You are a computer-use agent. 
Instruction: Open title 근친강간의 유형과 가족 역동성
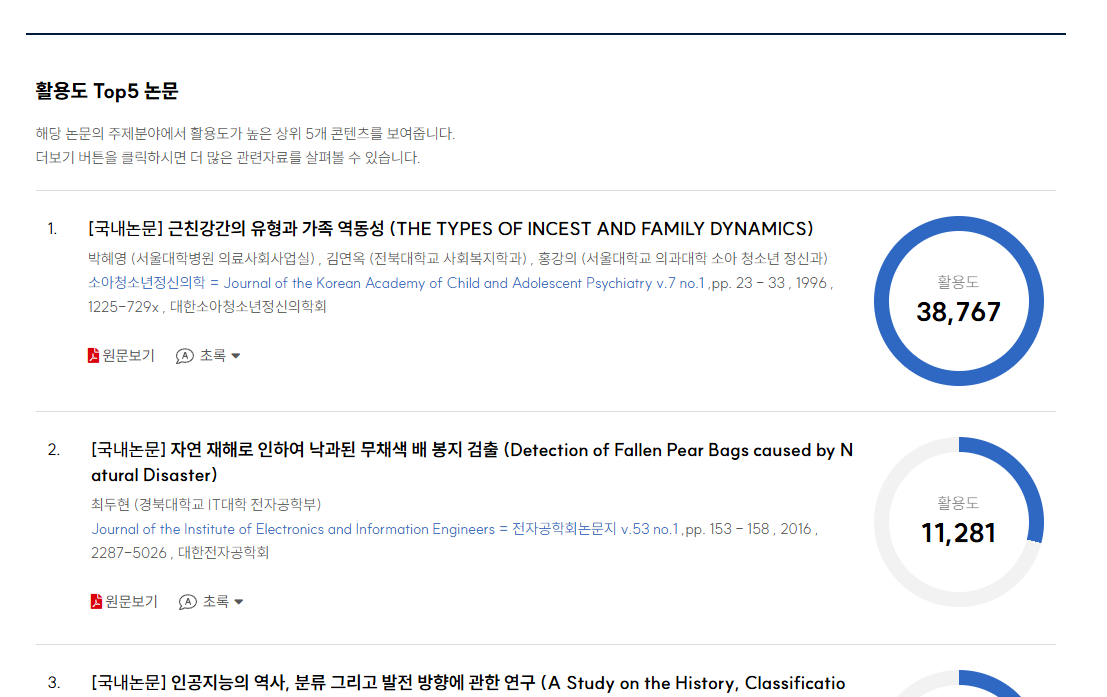coord(450,229)
